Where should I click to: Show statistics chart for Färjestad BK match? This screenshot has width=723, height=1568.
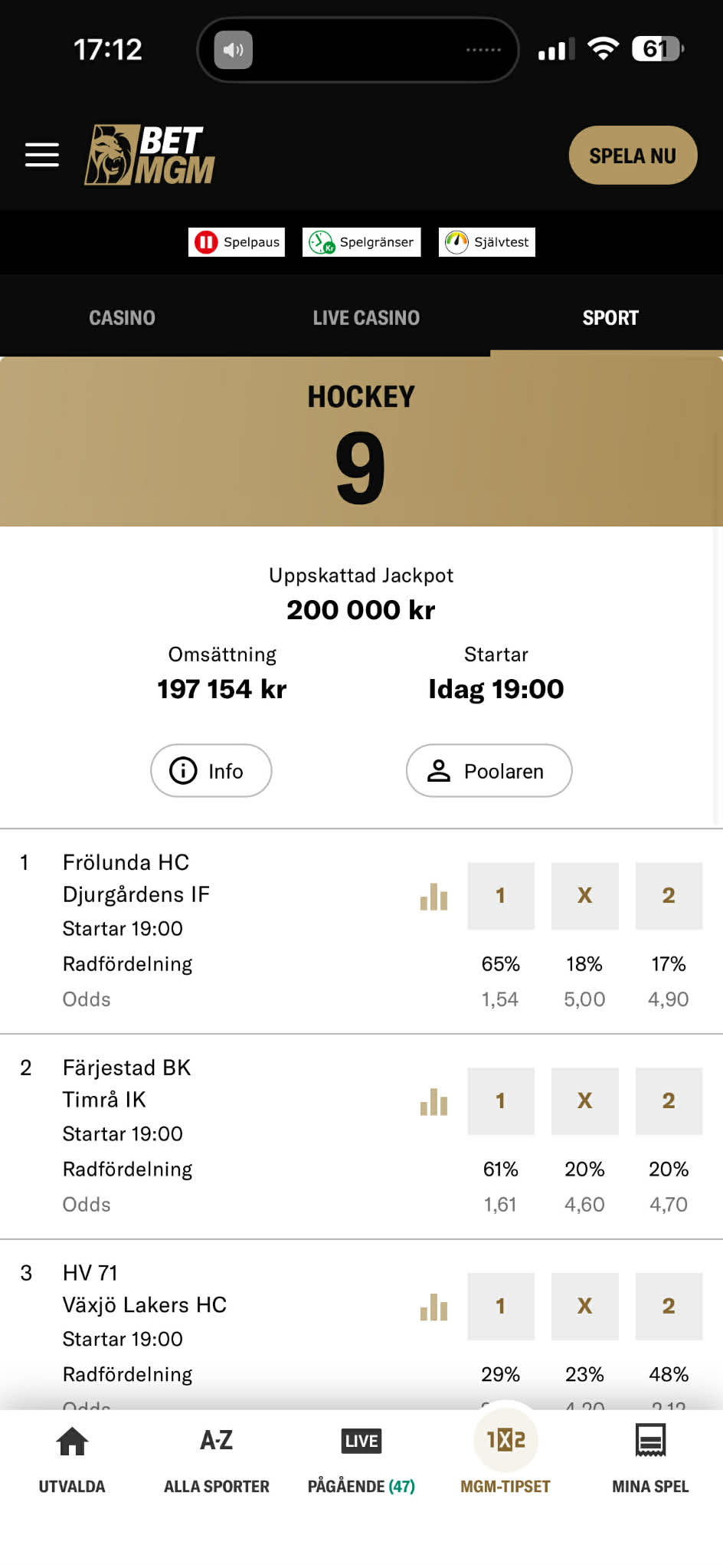(x=433, y=1101)
